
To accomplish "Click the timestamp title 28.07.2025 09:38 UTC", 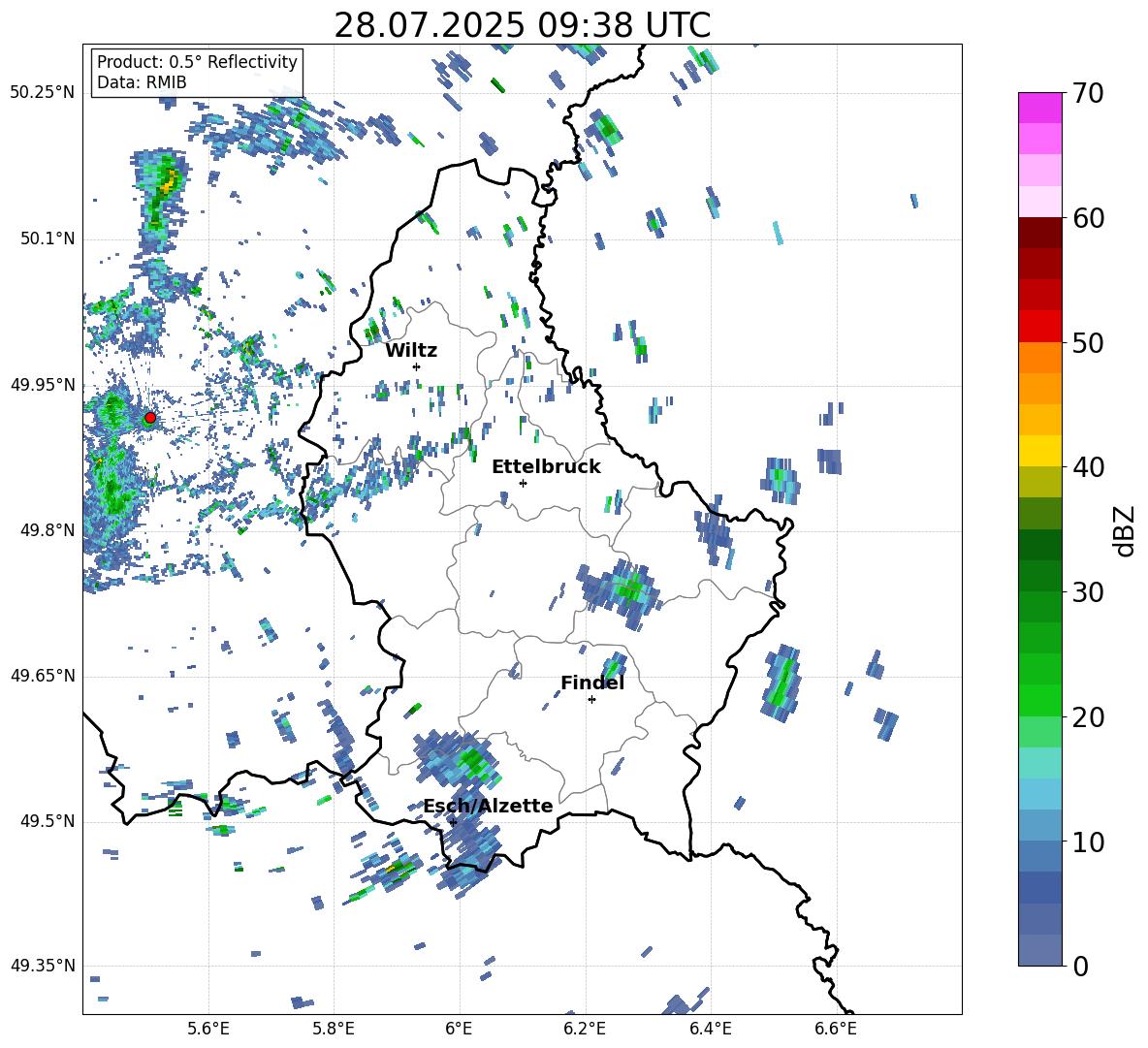I will (x=523, y=25).
